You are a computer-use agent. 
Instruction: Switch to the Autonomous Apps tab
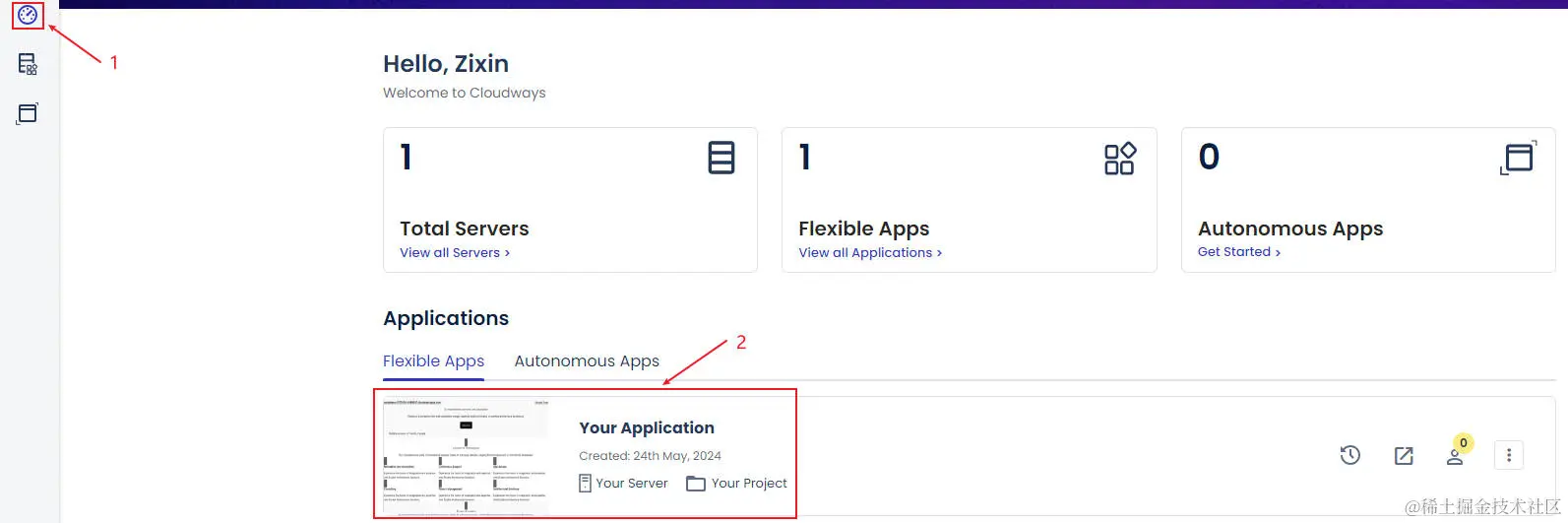click(x=587, y=361)
